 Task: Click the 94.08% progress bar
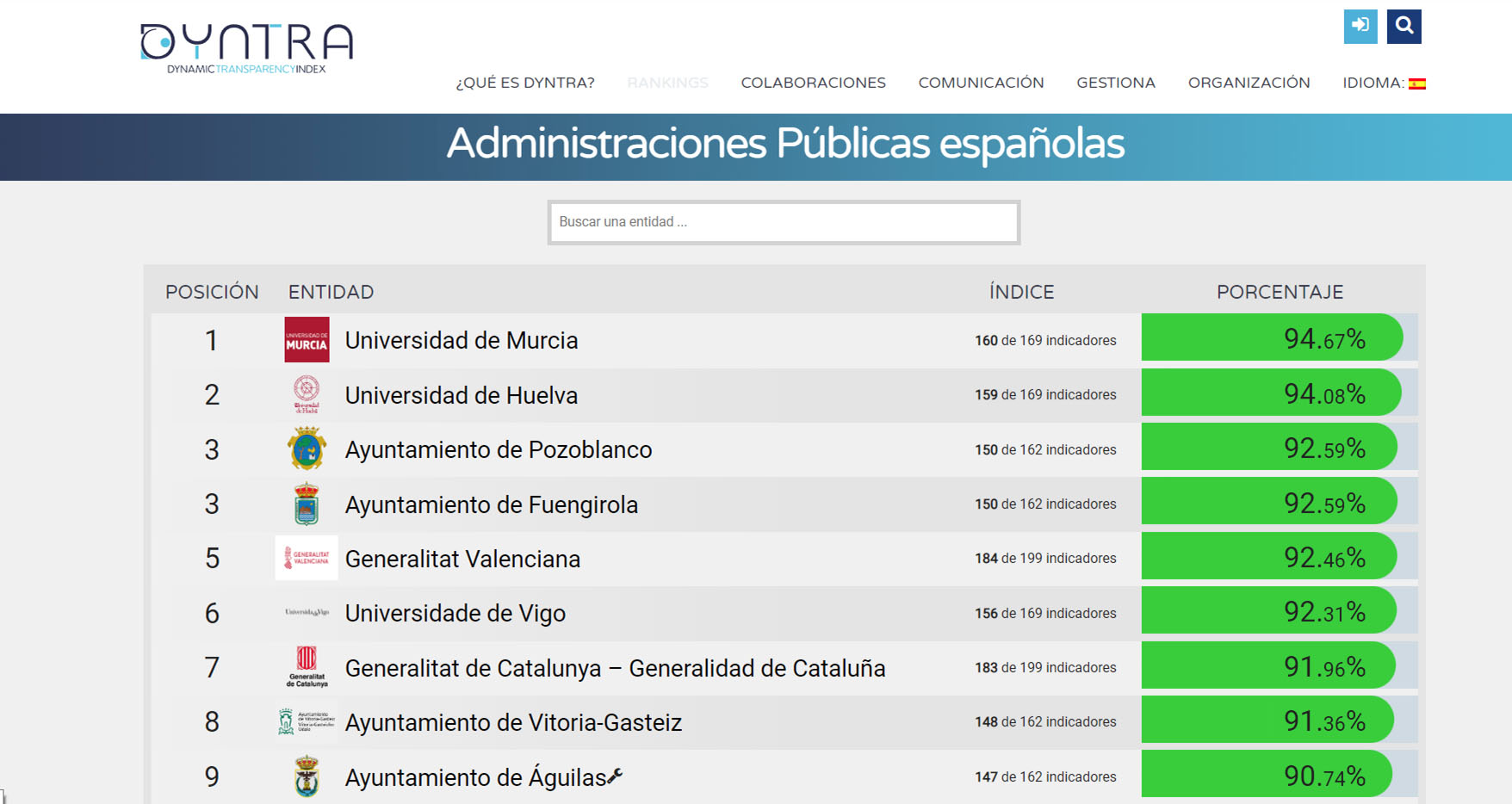click(1271, 393)
